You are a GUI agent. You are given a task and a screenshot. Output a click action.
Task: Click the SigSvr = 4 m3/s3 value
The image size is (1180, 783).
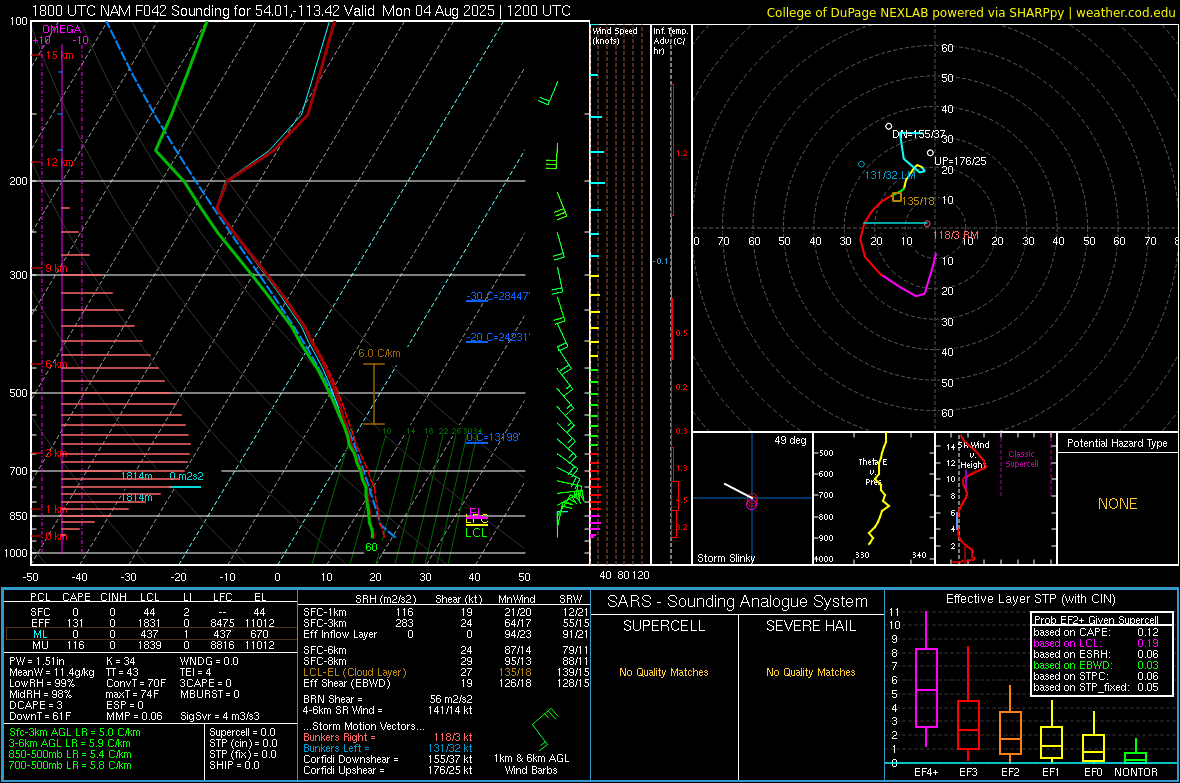220,716
